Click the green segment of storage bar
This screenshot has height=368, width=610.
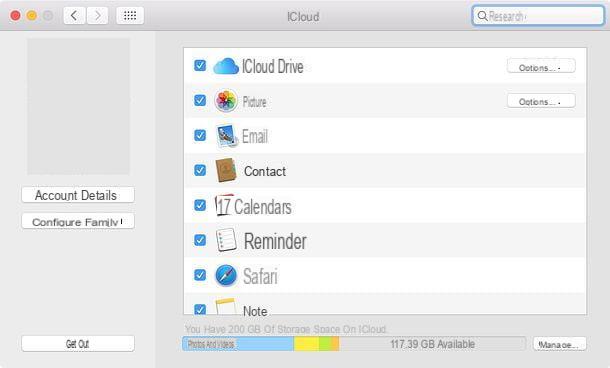pyautogui.click(x=325, y=344)
